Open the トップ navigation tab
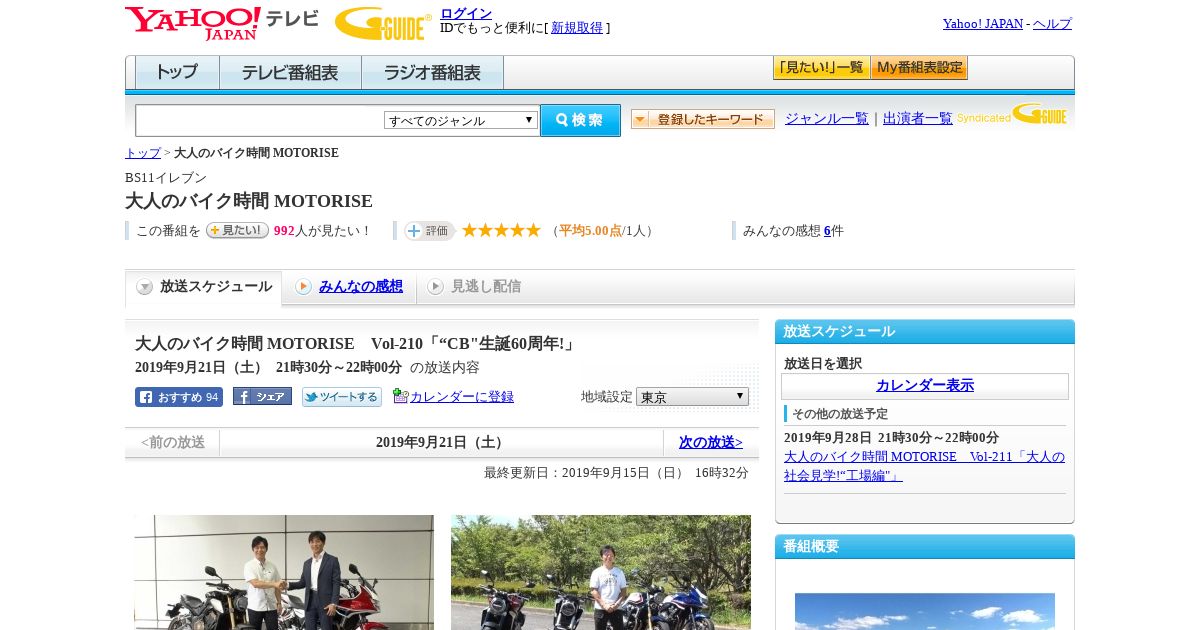 [177, 73]
